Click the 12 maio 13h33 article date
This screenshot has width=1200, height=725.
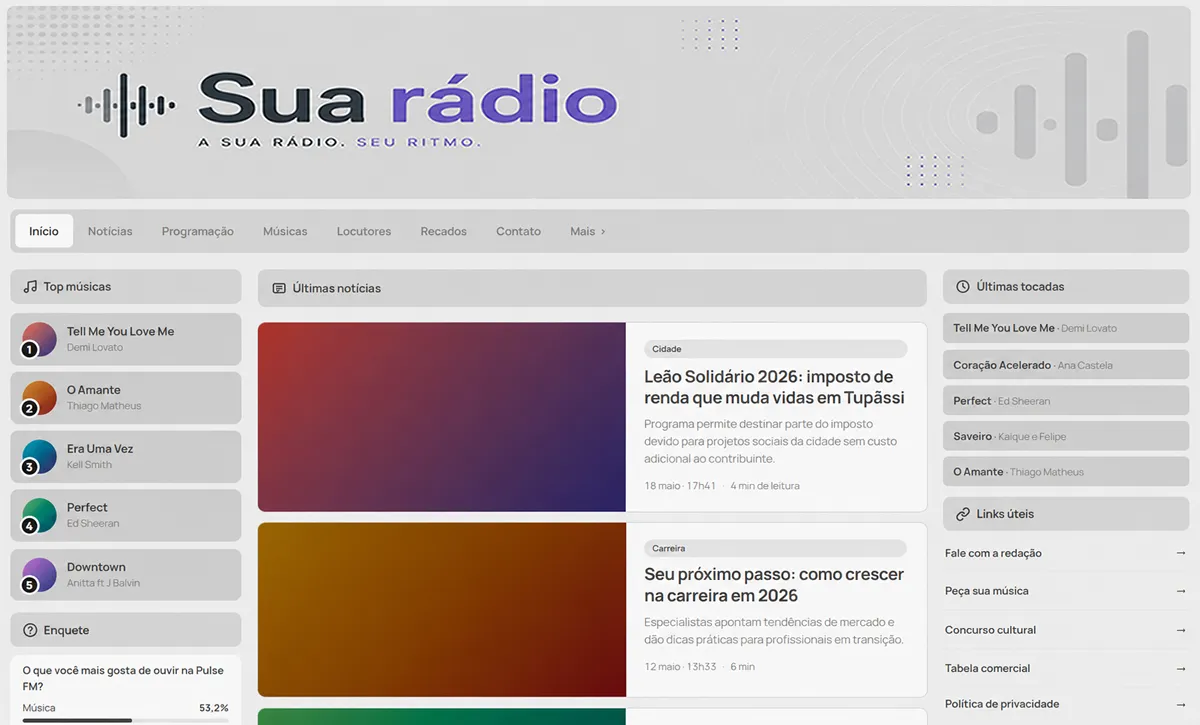(x=680, y=667)
